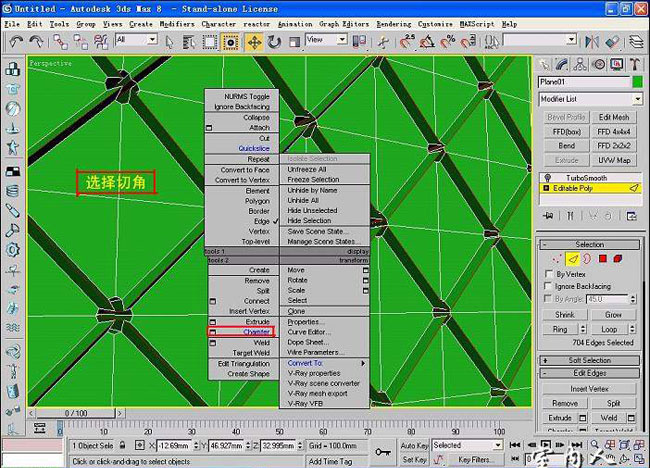Toggle TurboSmooth modifier lightbulb
The height and width of the screenshot is (468, 650).
point(548,178)
